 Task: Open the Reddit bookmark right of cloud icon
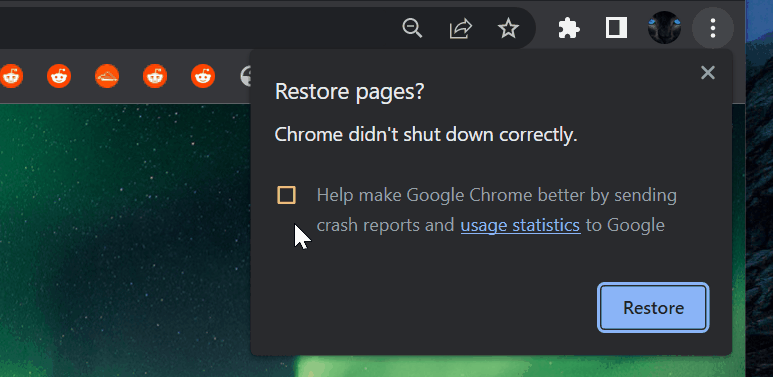(x=155, y=76)
